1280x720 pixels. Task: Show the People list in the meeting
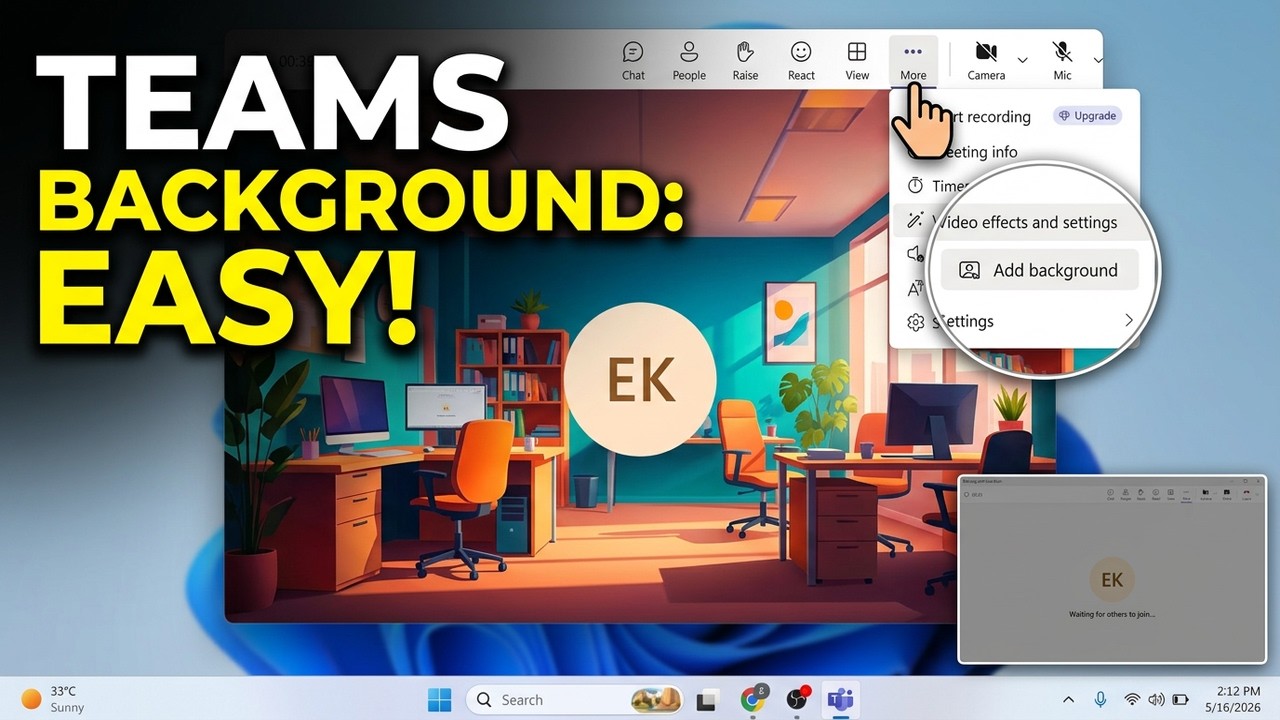[689, 60]
